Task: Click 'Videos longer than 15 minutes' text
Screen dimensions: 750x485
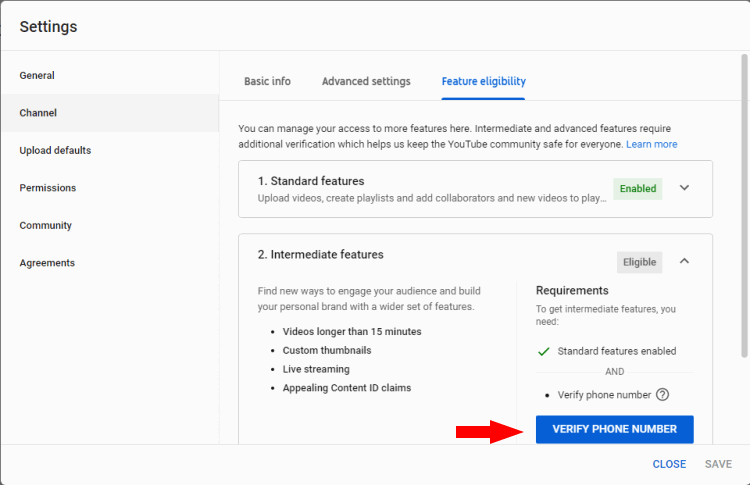Action: [352, 331]
